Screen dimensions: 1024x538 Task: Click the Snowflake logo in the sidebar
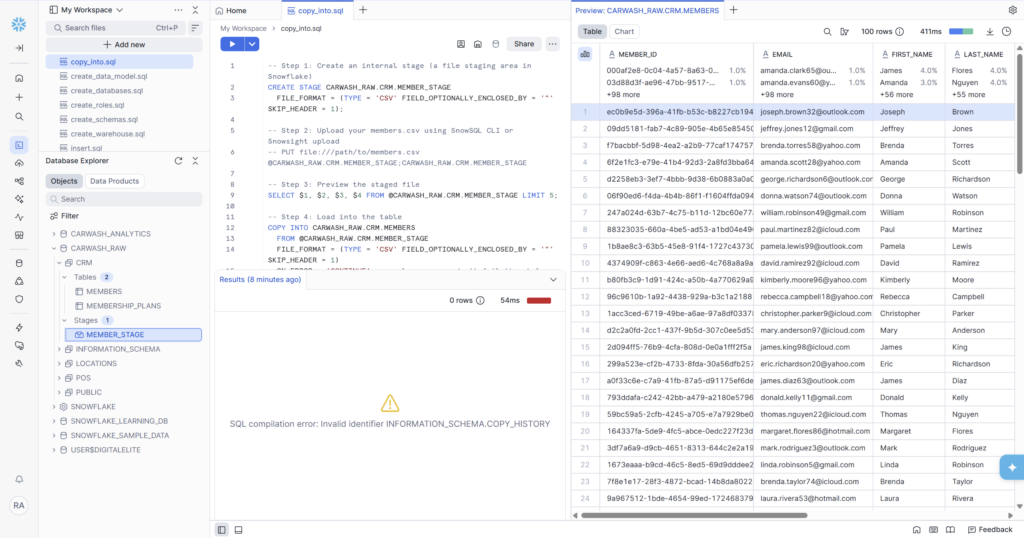tap(19, 23)
